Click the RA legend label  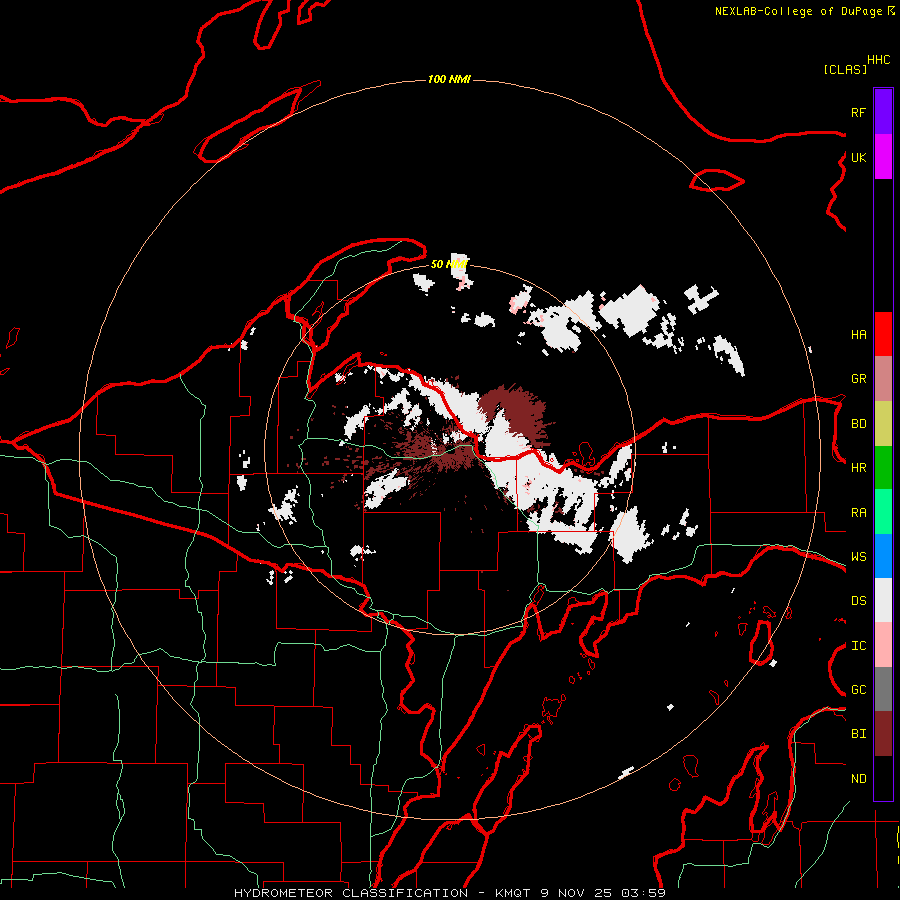(858, 513)
